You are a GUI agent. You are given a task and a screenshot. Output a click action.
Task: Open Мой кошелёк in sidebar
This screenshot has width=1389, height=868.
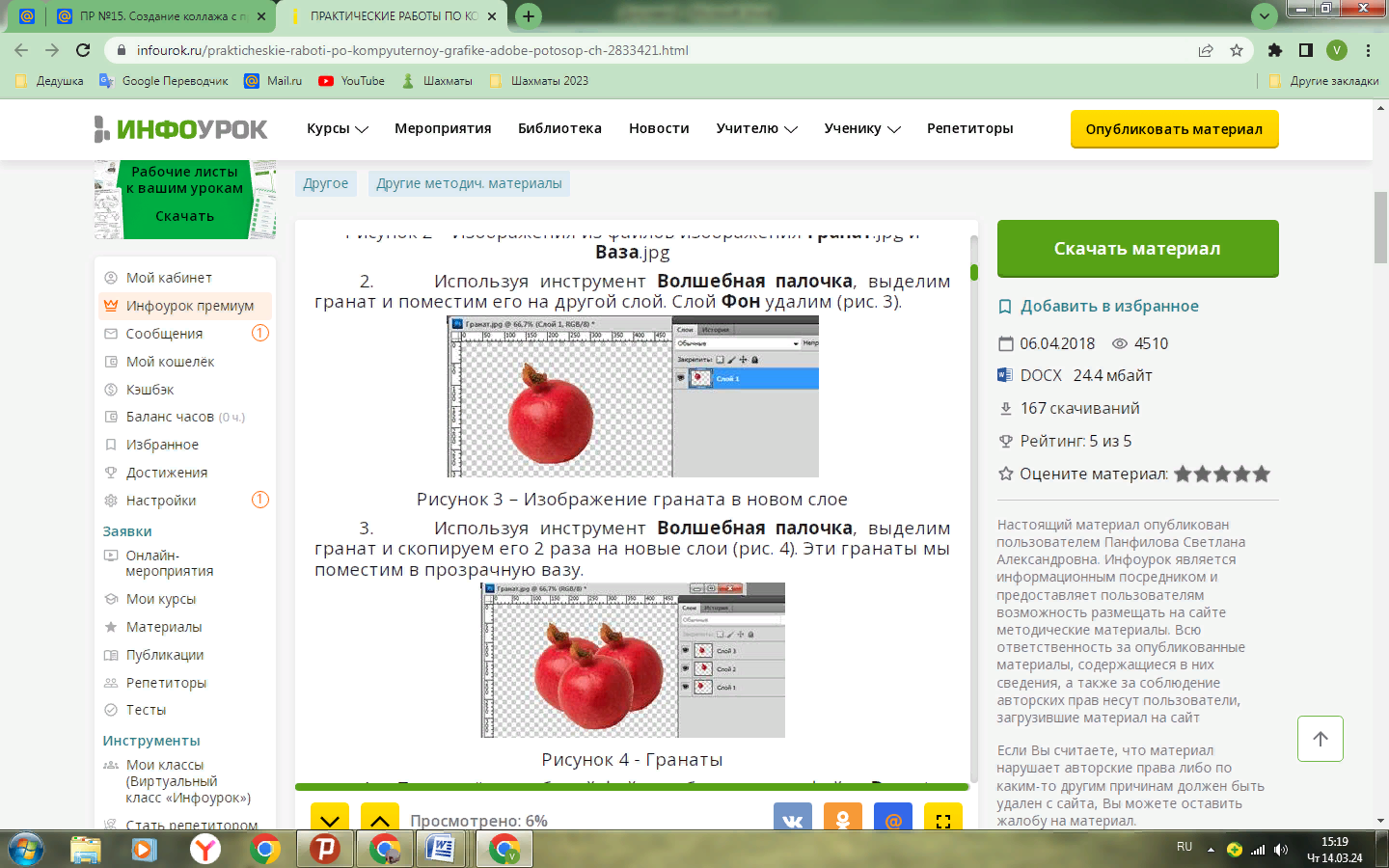tap(170, 362)
